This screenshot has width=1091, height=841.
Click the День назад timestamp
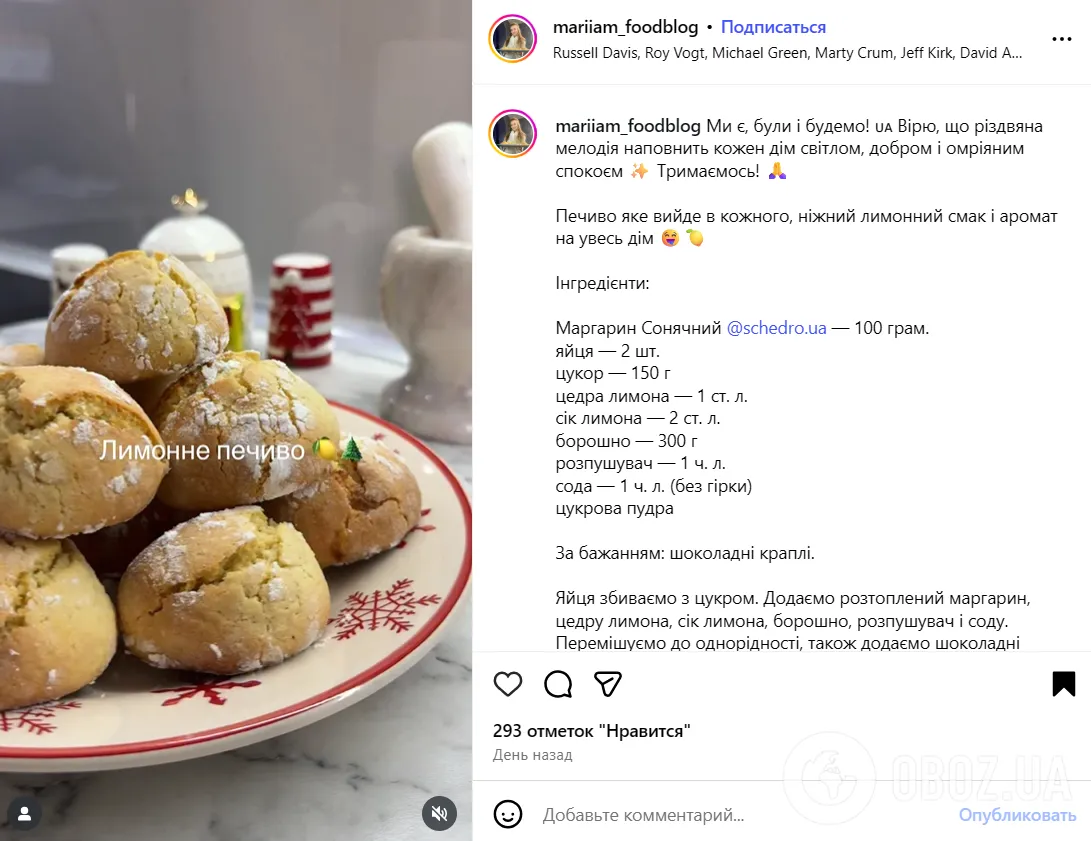pyautogui.click(x=532, y=755)
